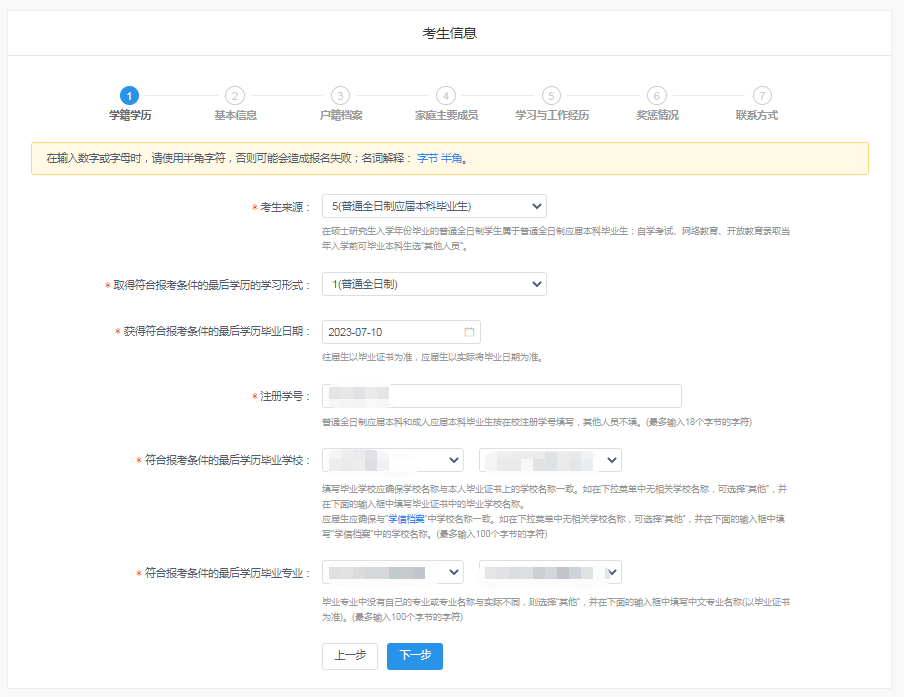Expand first 毕业专业 dropdown
904x697 pixels.
tap(392, 572)
